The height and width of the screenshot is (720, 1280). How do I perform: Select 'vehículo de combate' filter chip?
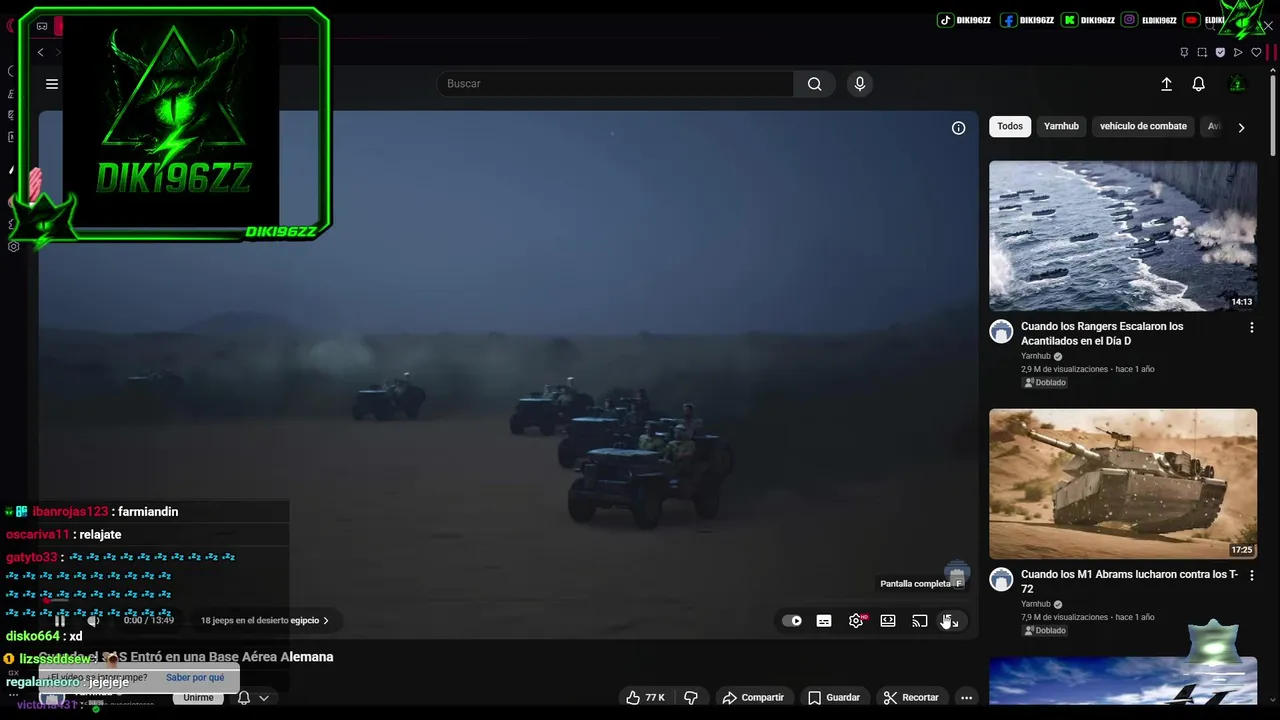pos(1143,126)
